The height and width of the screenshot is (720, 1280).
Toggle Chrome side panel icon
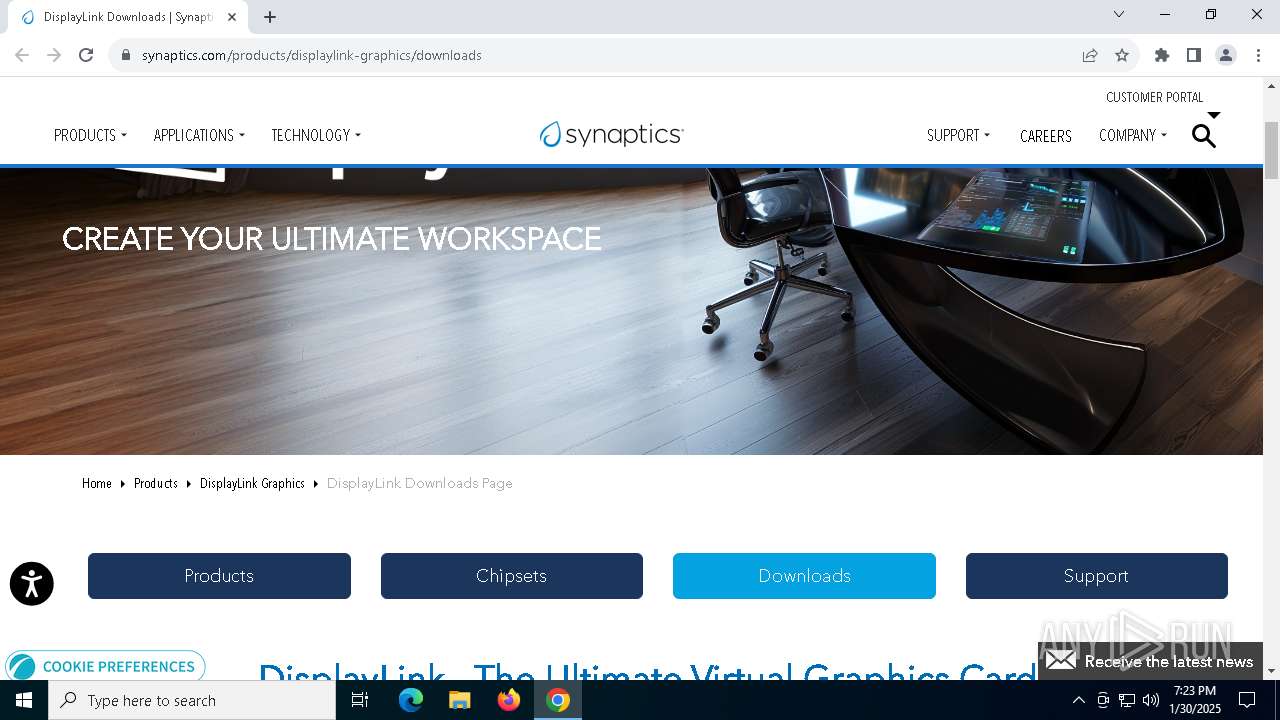click(1194, 55)
